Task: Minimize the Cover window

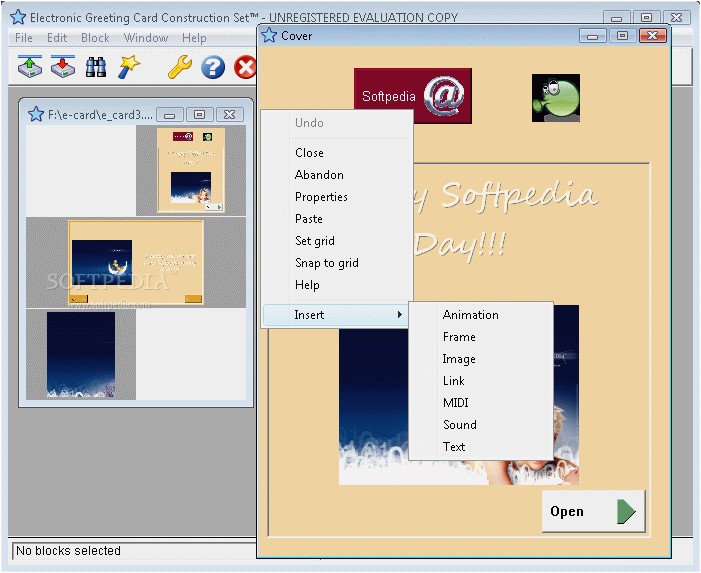Action: (x=592, y=36)
